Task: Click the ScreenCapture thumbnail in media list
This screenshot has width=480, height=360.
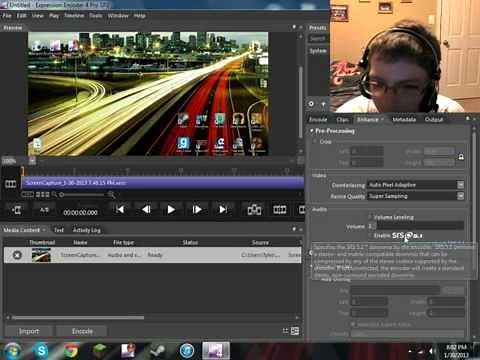Action: click(41, 255)
